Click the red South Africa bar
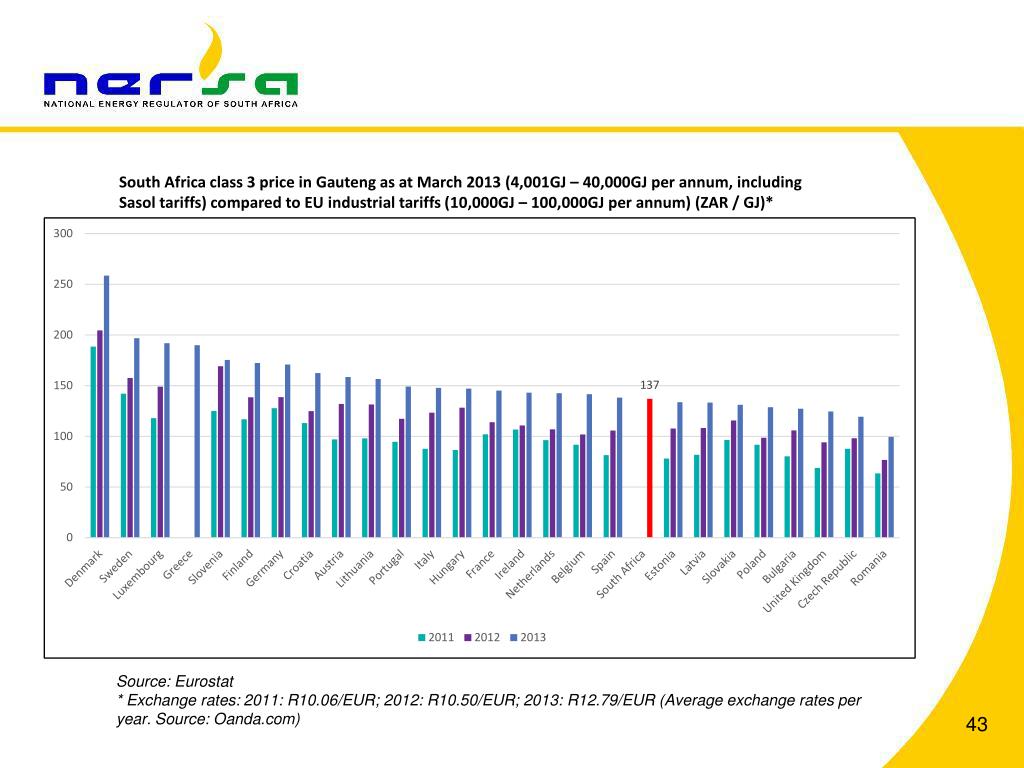Image resolution: width=1024 pixels, height=768 pixels. coord(649,468)
